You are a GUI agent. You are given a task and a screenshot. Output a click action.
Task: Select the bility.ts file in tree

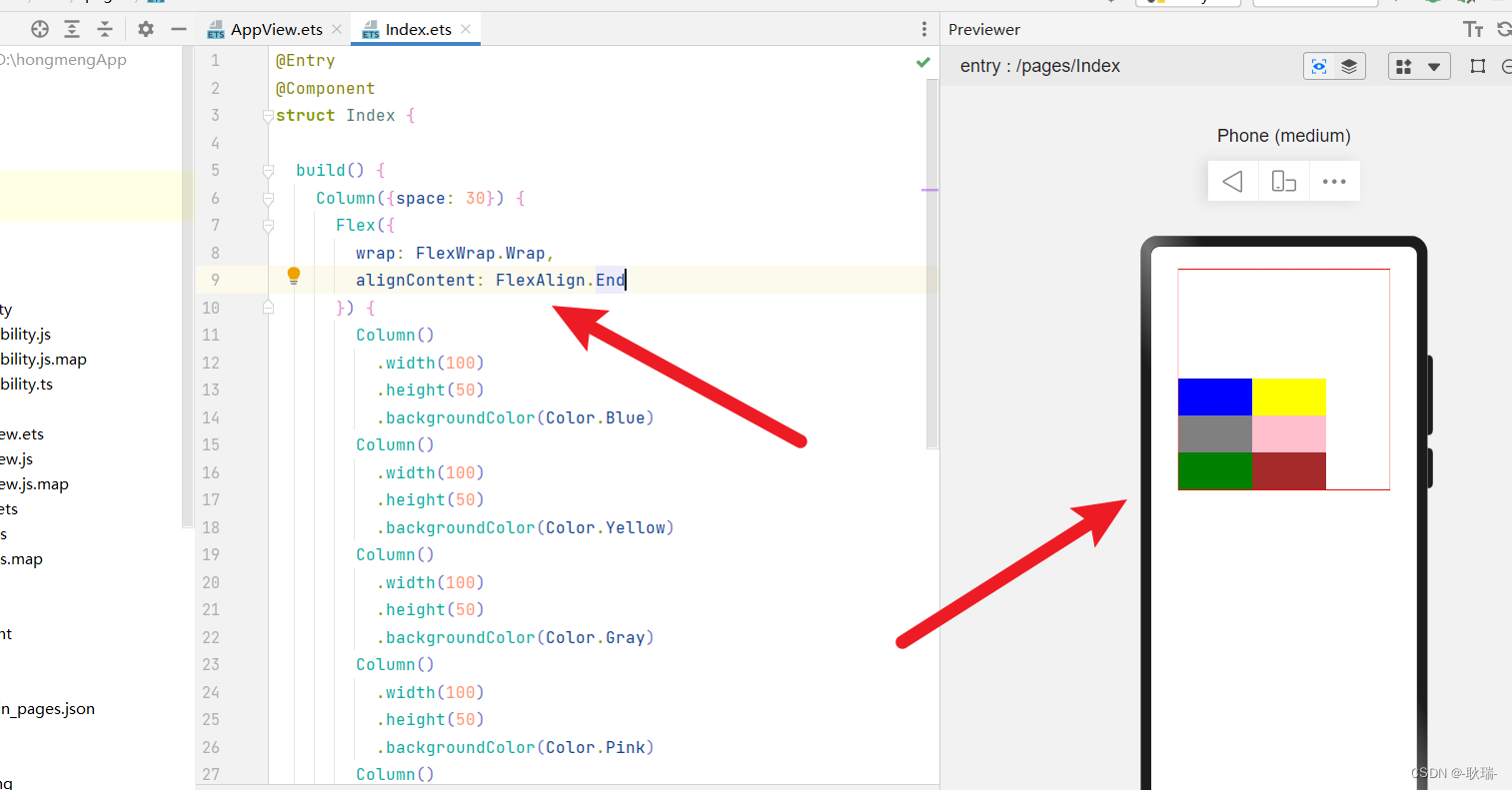coord(27,385)
